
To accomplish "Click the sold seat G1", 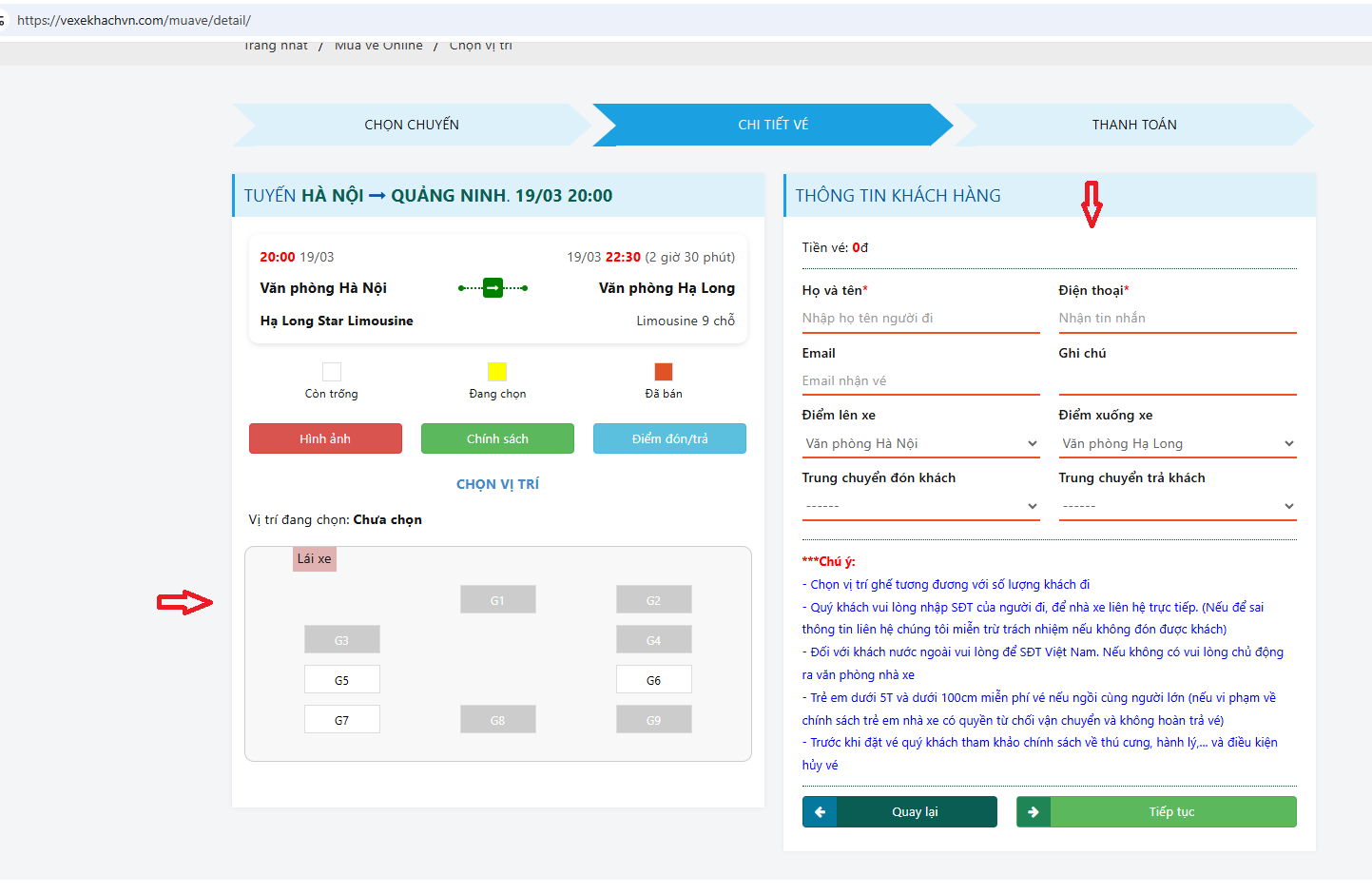I will [497, 600].
